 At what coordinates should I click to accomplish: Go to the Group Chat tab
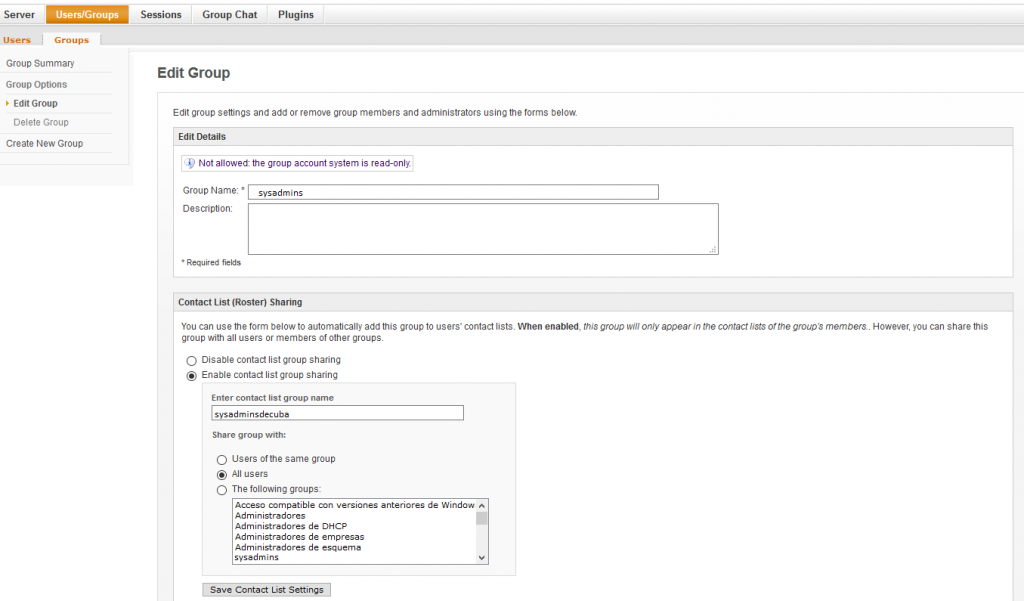click(x=230, y=14)
